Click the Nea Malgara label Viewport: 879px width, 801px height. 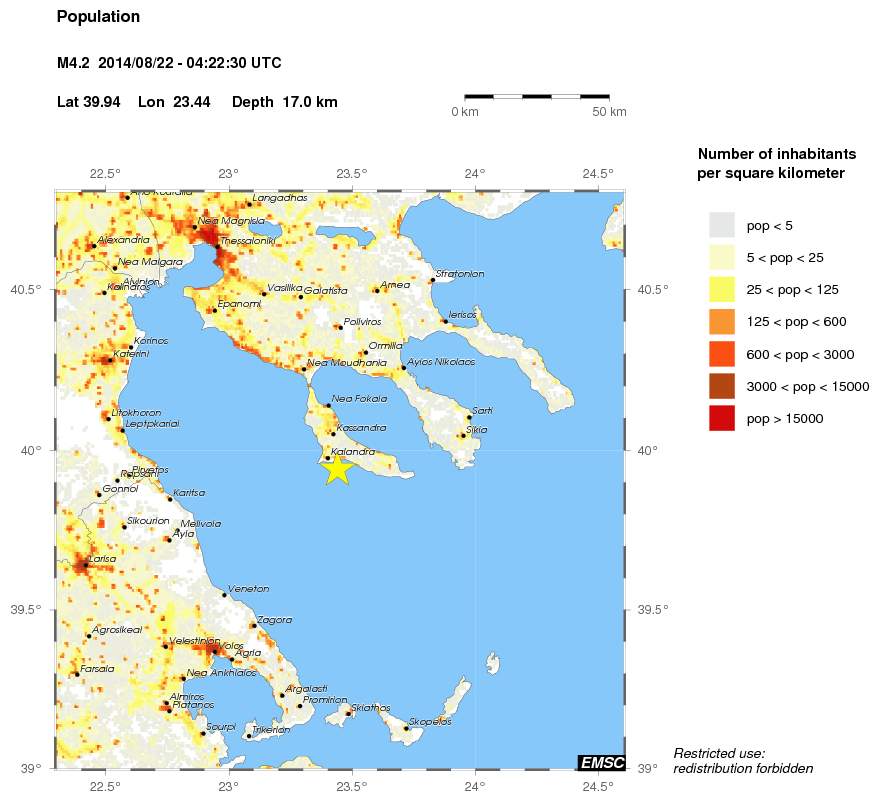click(x=150, y=262)
